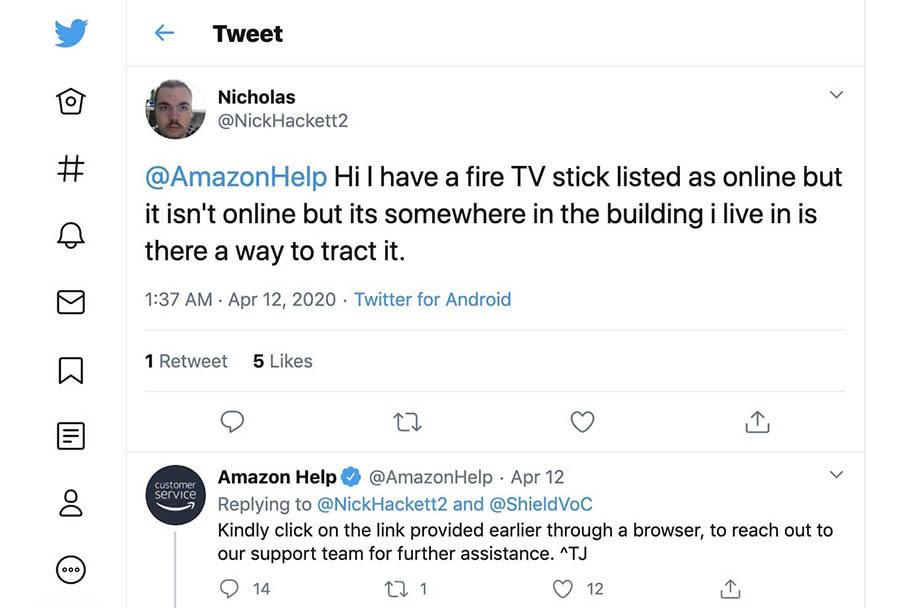Open the chevron menu on Amazon Help reply
Viewport: 900px width, 608px height.
[837, 474]
